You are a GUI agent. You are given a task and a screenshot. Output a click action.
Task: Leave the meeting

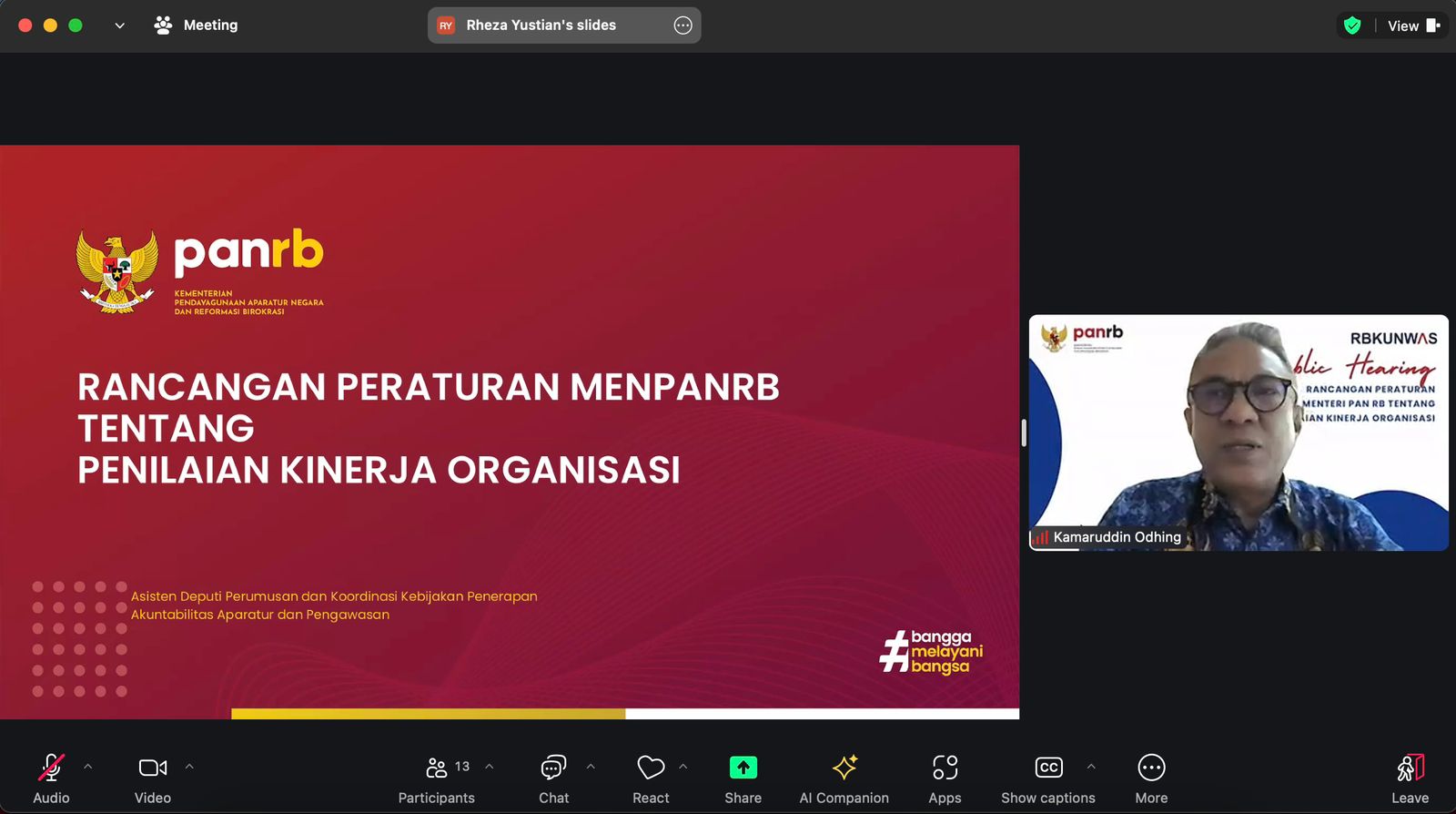click(1410, 779)
